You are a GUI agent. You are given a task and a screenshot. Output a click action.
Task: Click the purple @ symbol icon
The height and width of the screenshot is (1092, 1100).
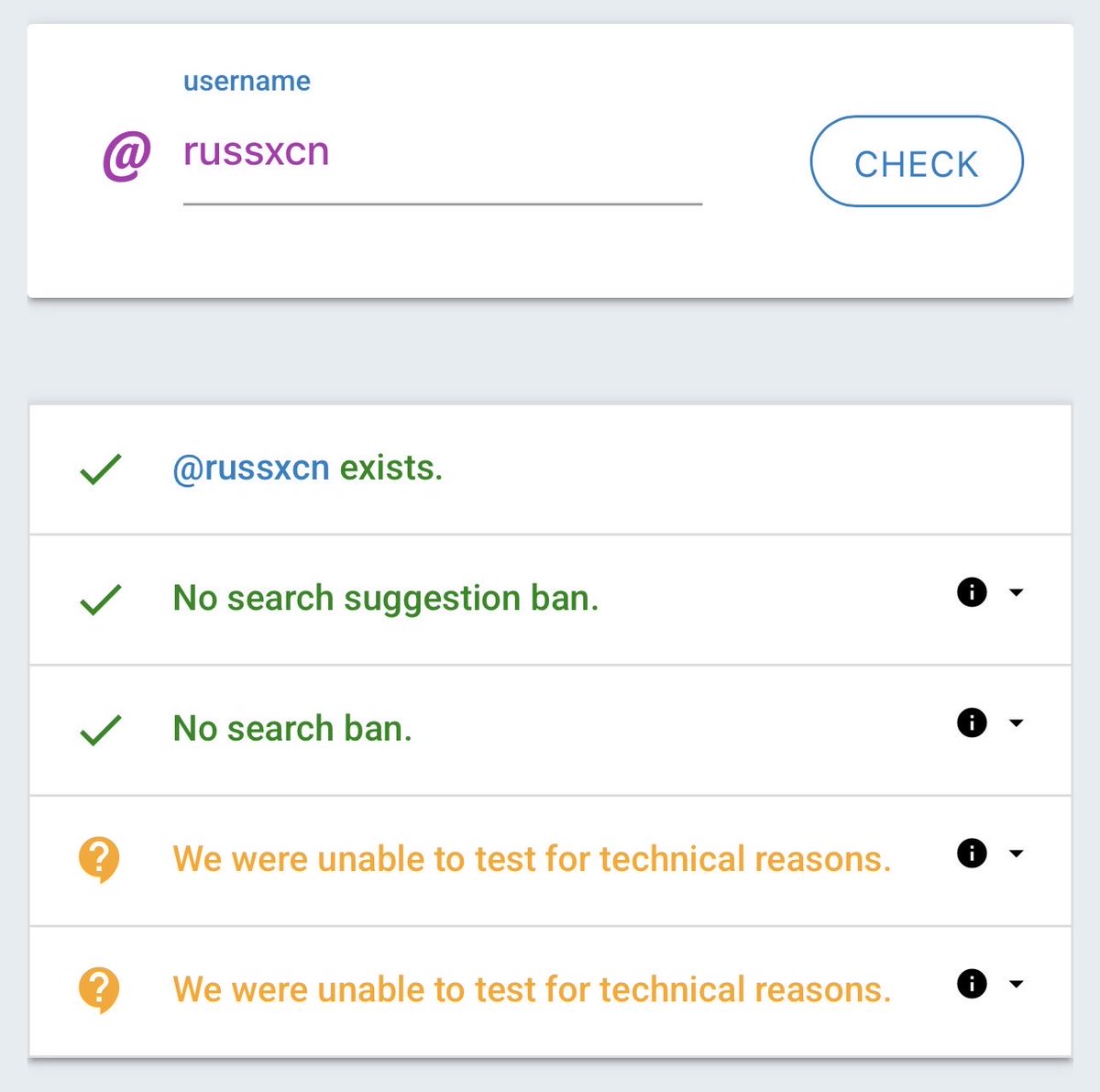pyautogui.click(x=126, y=156)
